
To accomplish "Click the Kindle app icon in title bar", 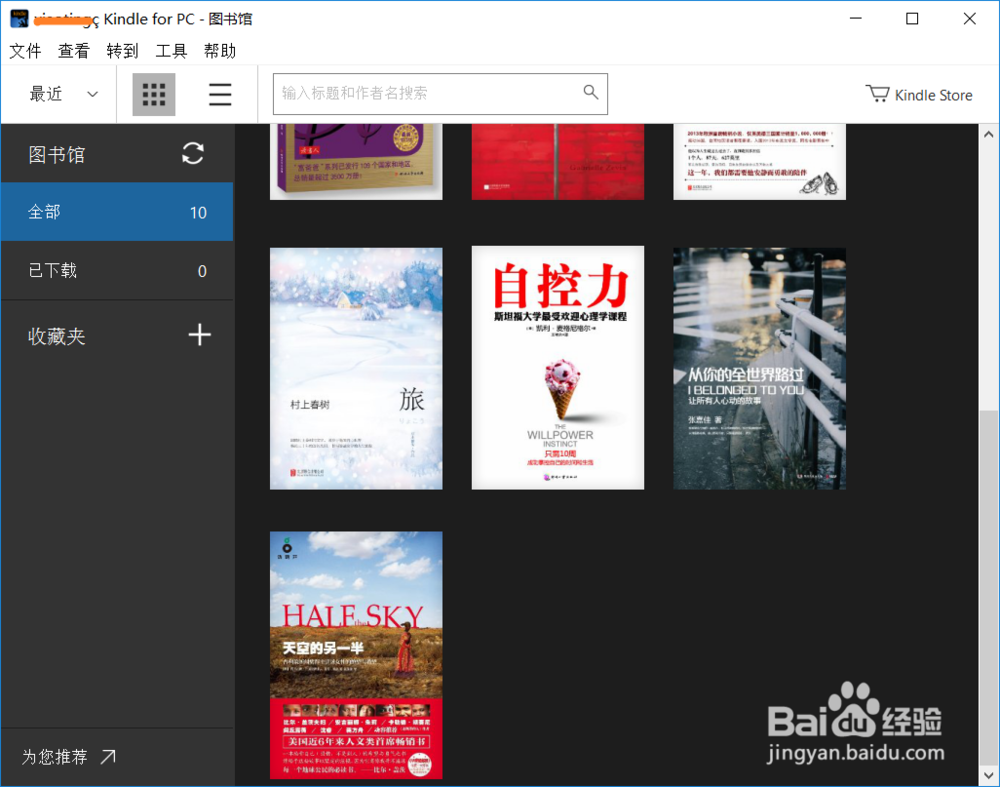I will 19,18.
